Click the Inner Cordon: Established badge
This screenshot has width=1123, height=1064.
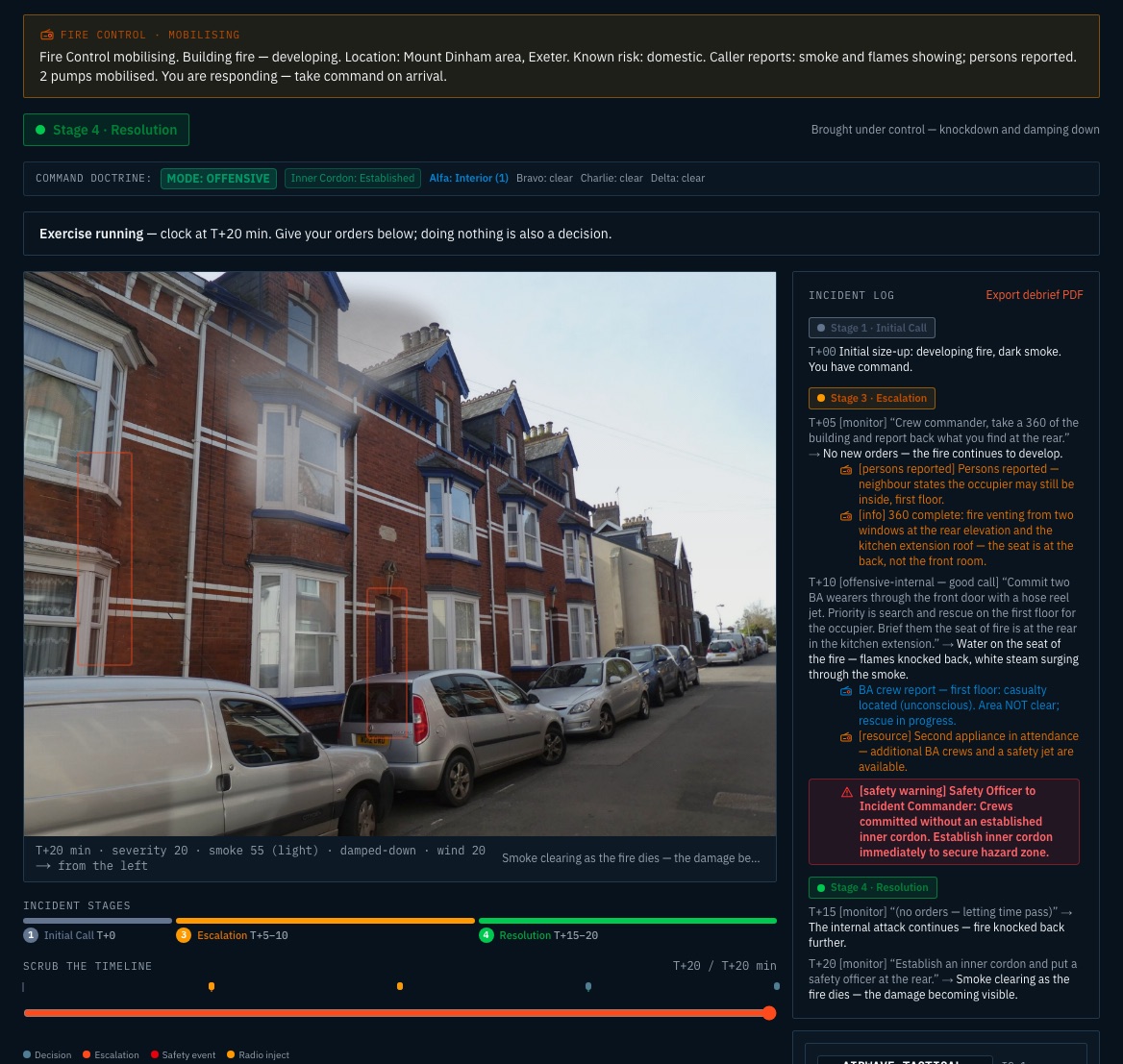(x=352, y=178)
